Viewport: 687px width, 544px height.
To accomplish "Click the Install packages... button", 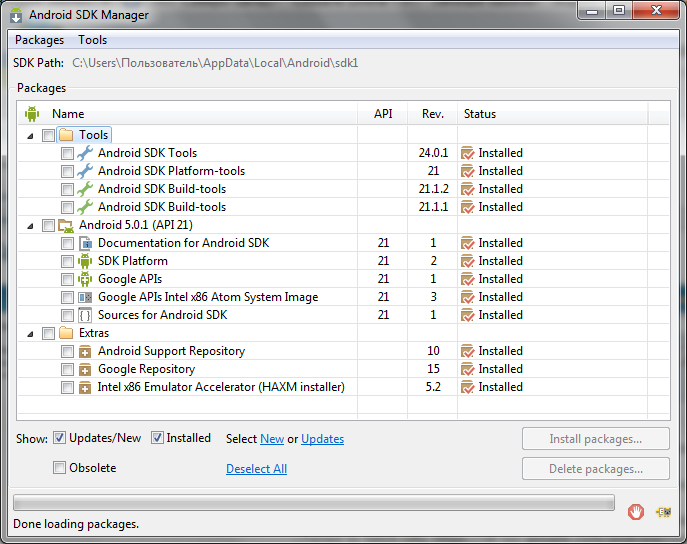I will click(x=595, y=439).
